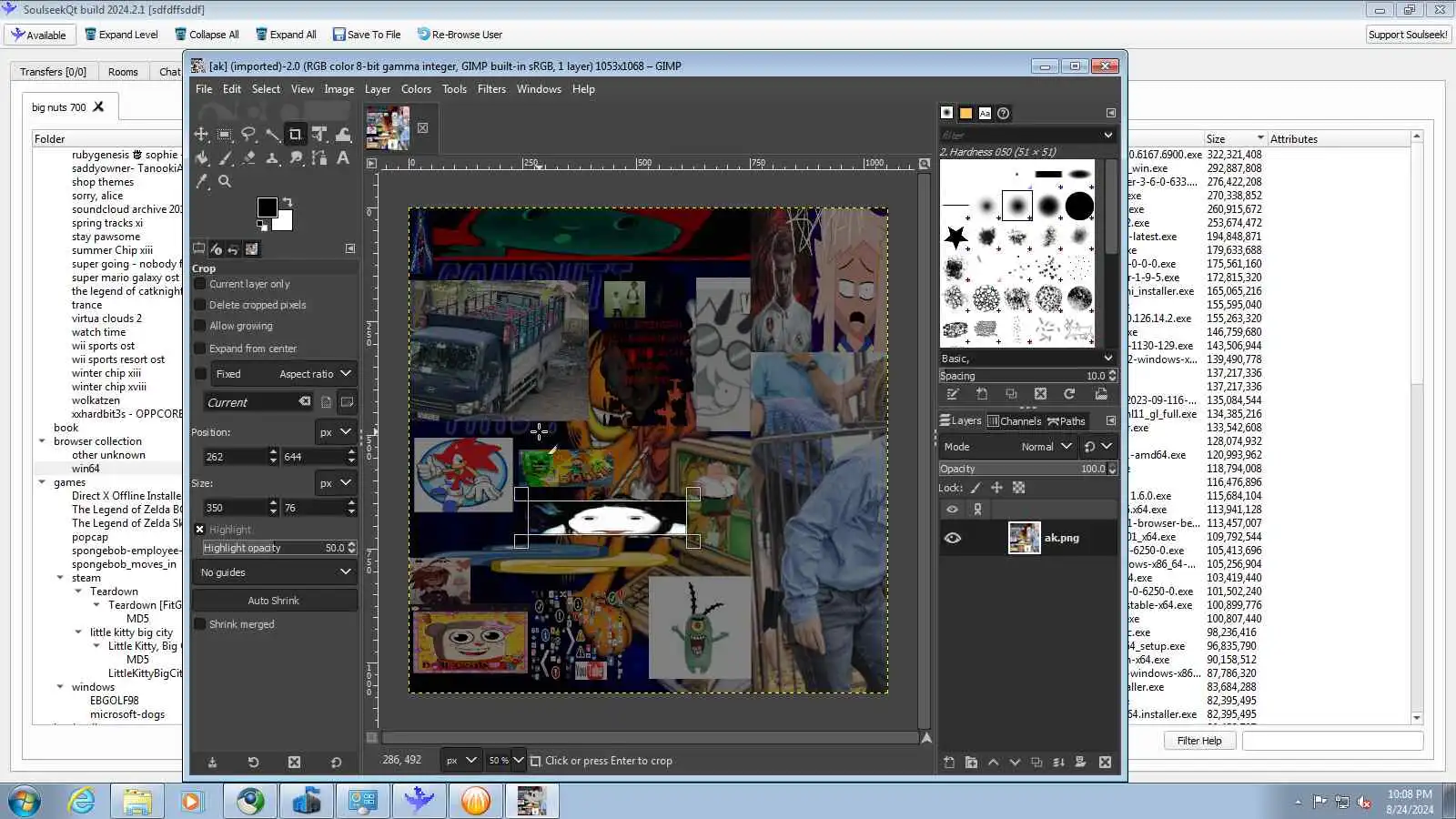The width and height of the screenshot is (1456, 819).
Task: Toggle lock pixels for the layer
Action: click(976, 488)
